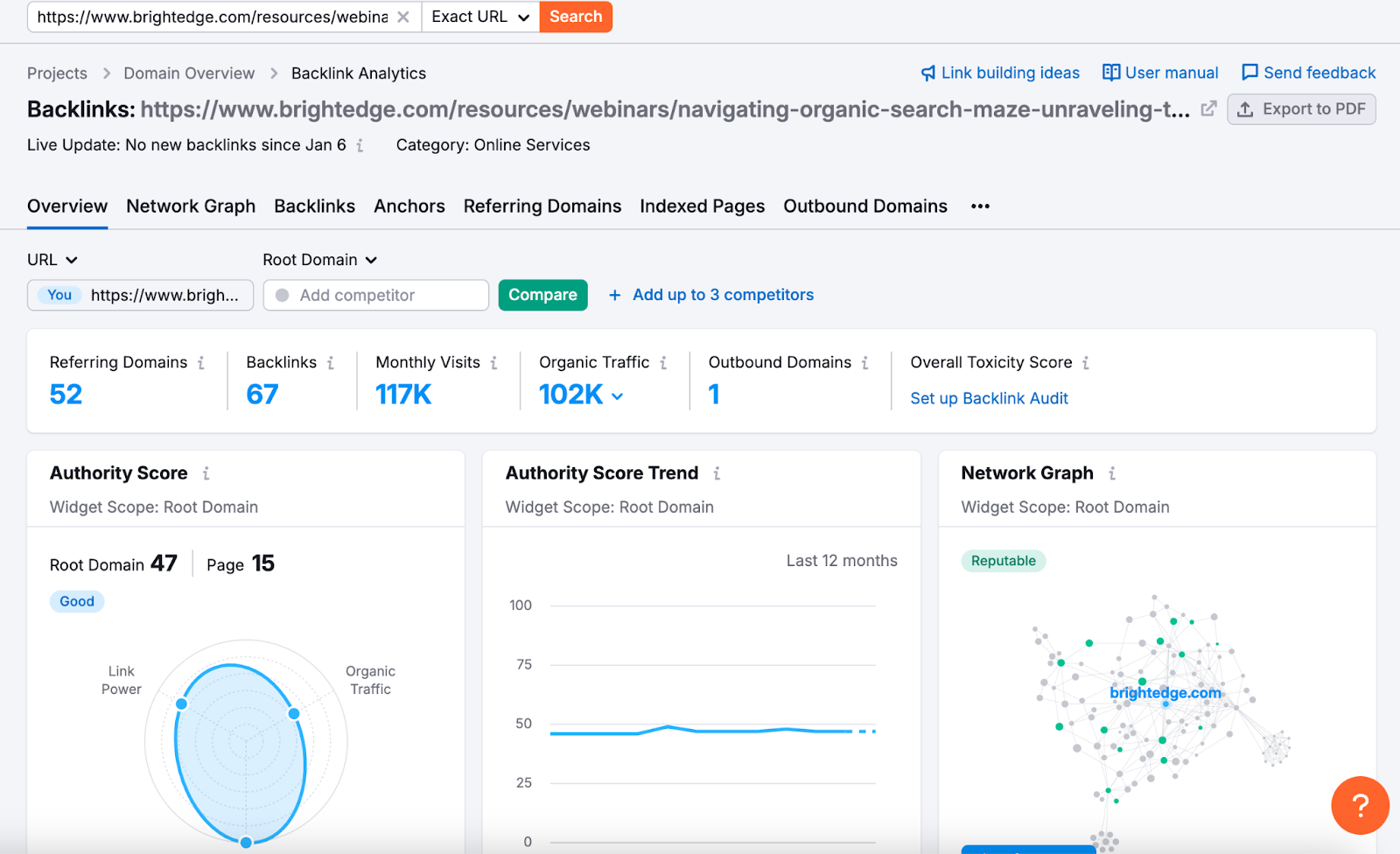Open the Outbound Domains tab
Viewport: 1400px width, 854px height.
click(865, 206)
